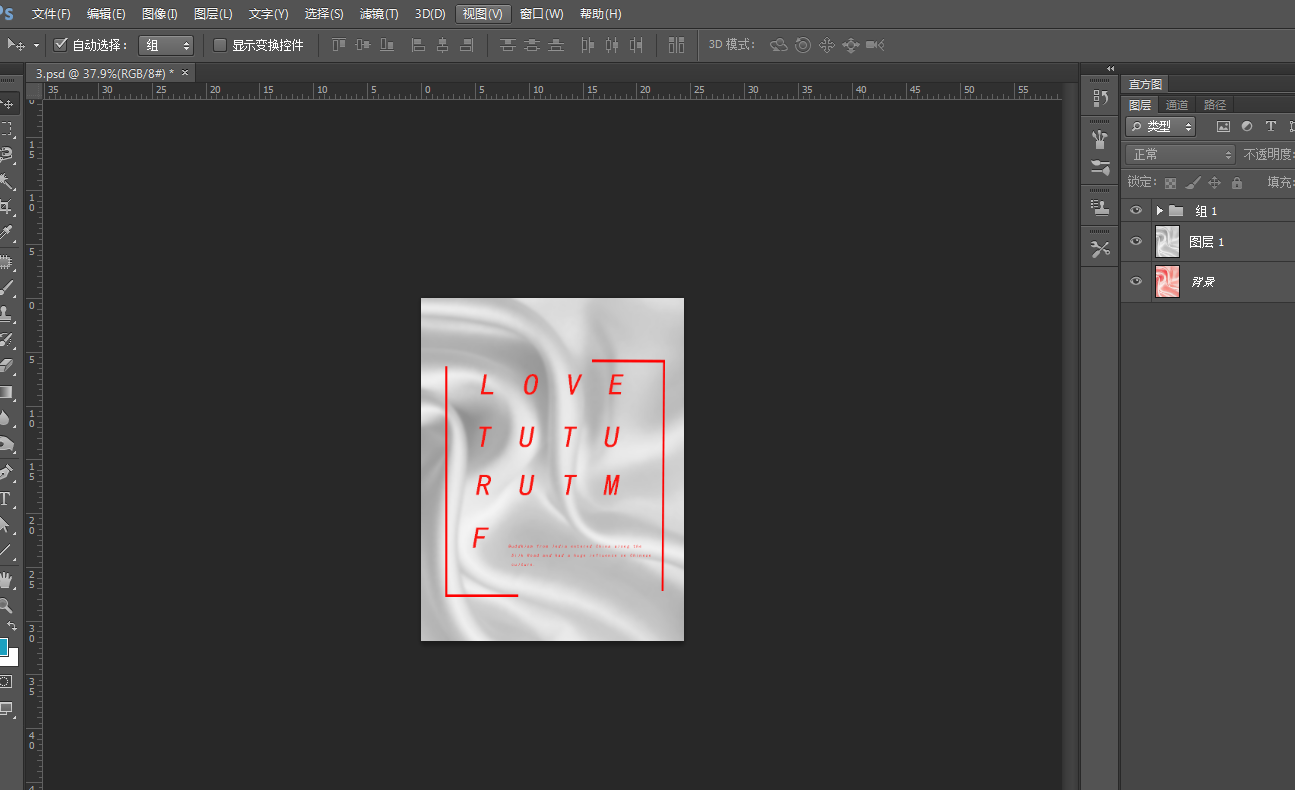Toggle lock position
This screenshot has height=790, width=1295.
click(x=1215, y=183)
